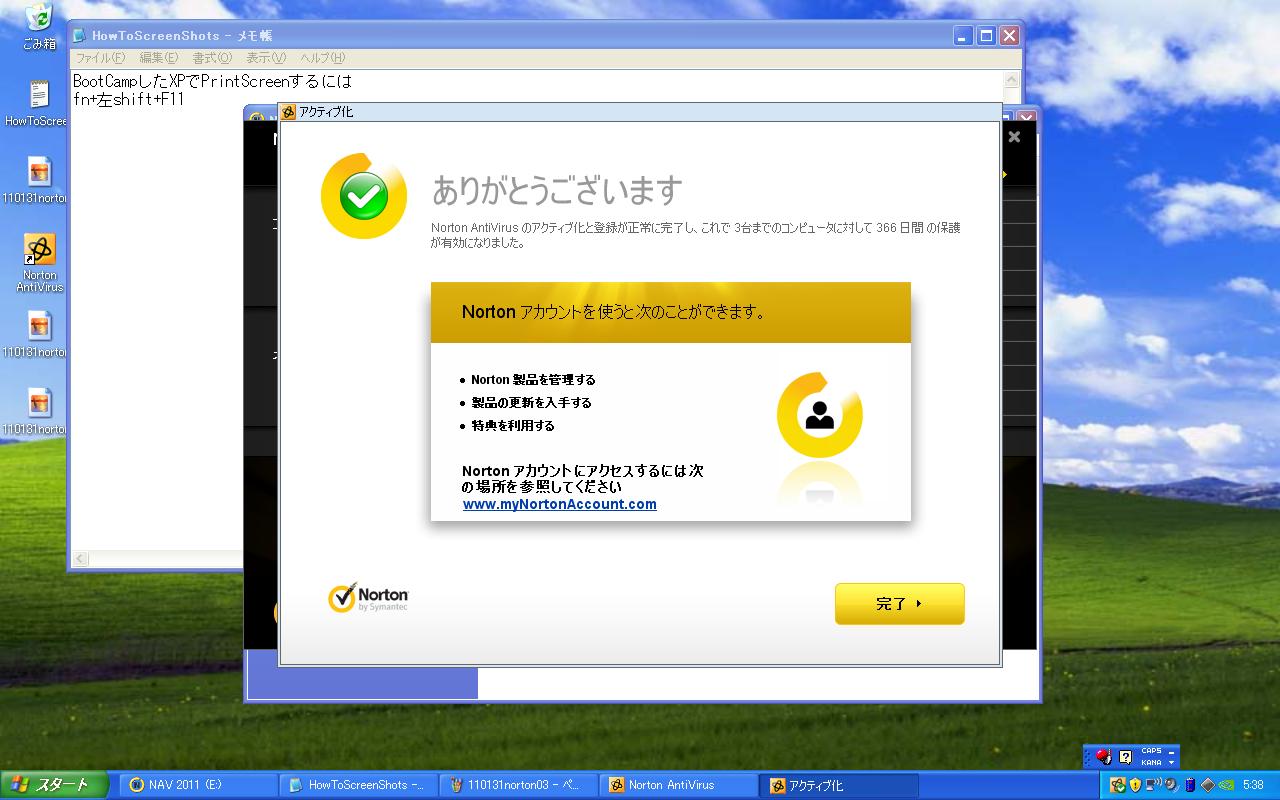The height and width of the screenshot is (800, 1280).
Task: Open the 編集(E) menu in Notepad
Action: tap(158, 58)
